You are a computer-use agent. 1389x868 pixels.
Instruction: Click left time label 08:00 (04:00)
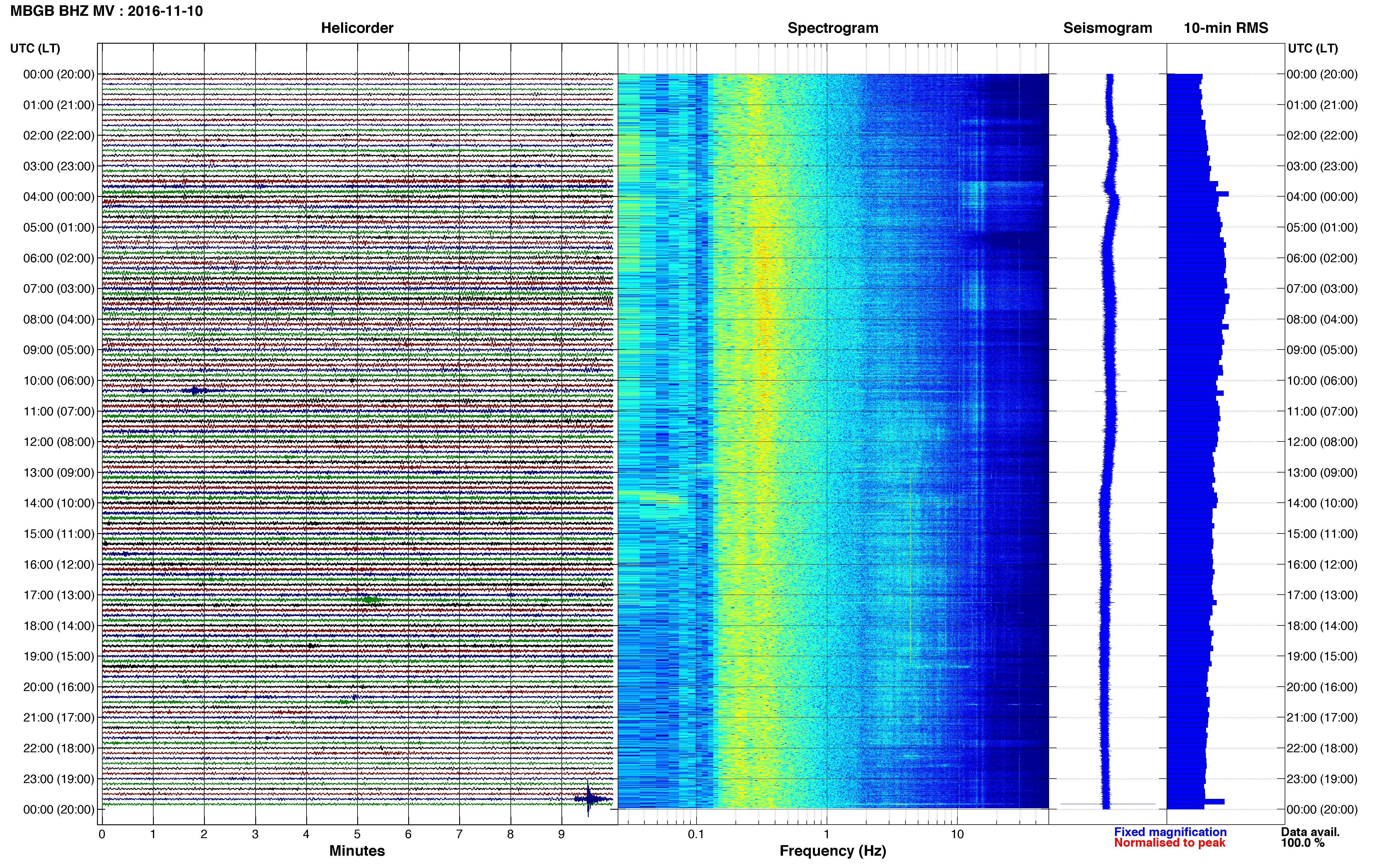[59, 319]
